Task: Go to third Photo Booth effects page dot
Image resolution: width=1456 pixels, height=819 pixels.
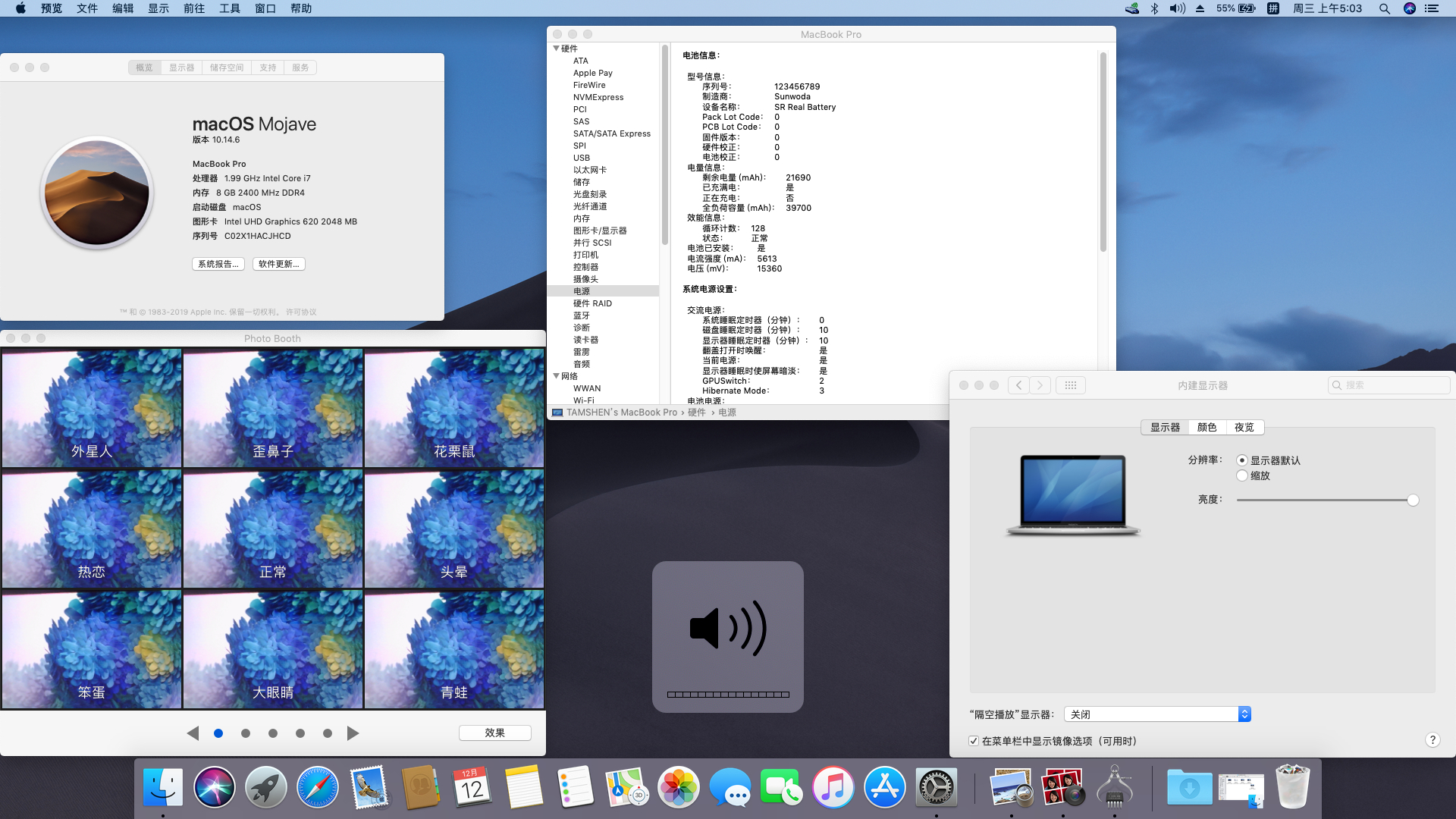Action: click(x=273, y=733)
